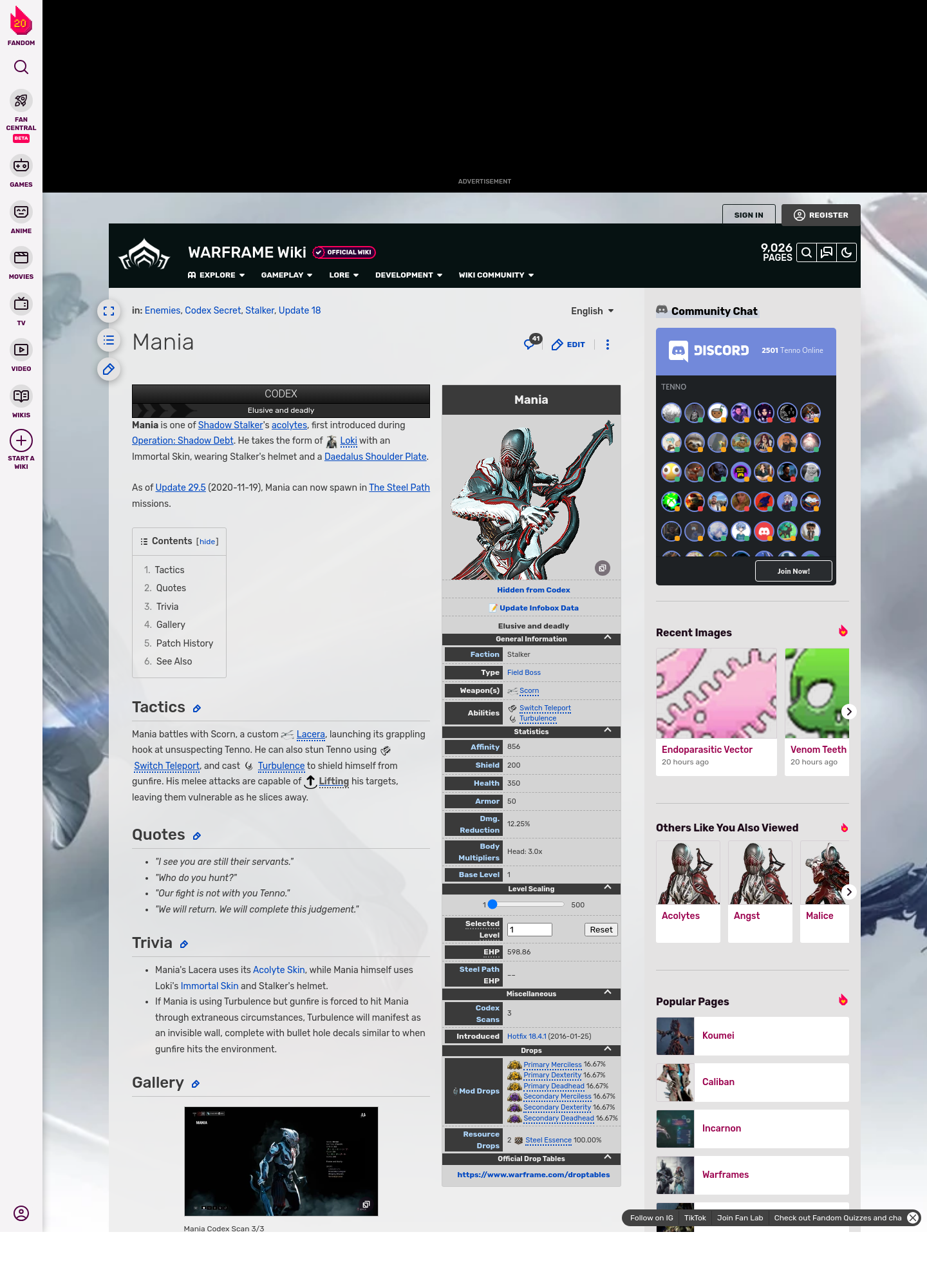
Task: Open the three-dot more actions menu
Action: pos(608,345)
